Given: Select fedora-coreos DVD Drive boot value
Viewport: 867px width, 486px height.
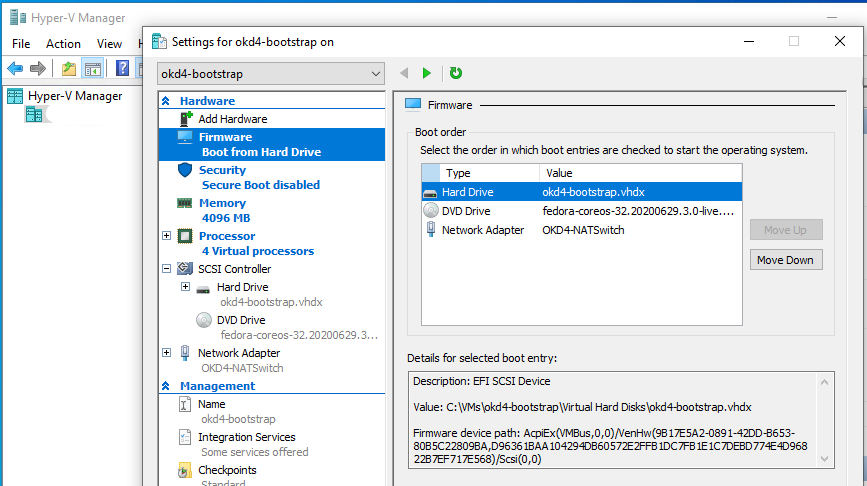Looking at the screenshot, I should tap(638, 211).
